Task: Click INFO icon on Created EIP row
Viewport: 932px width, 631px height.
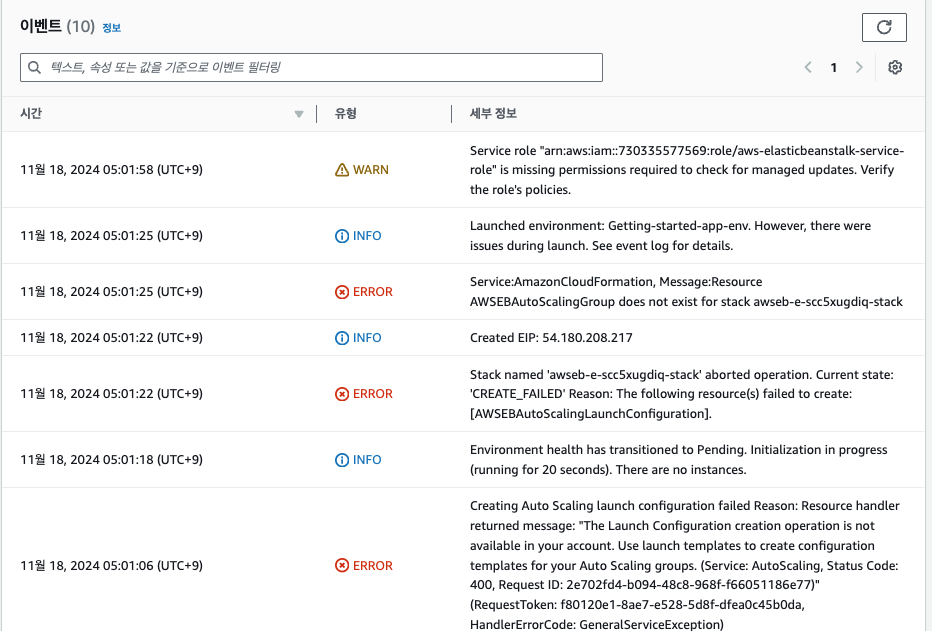Action: click(342, 337)
